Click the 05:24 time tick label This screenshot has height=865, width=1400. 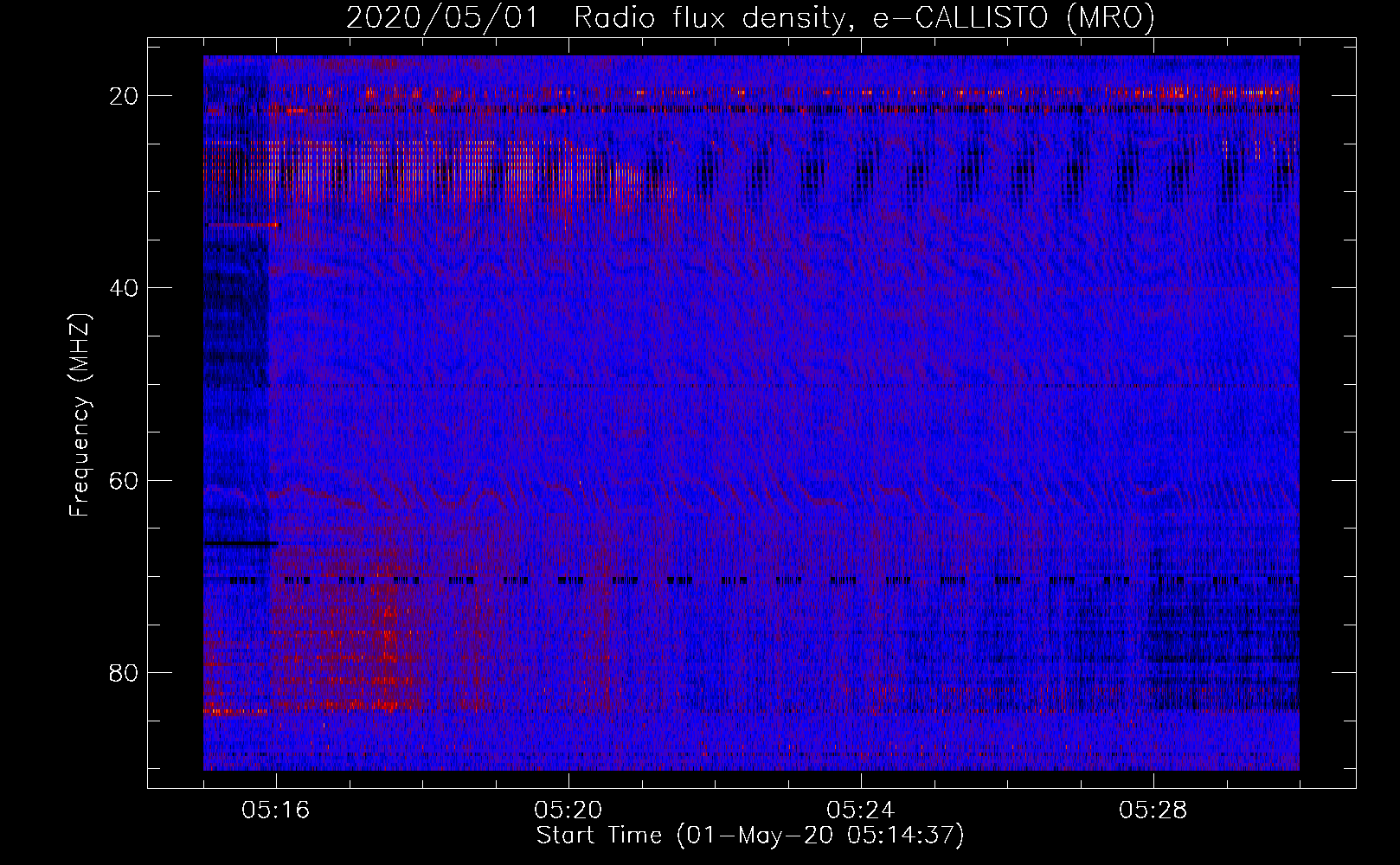[x=861, y=811]
